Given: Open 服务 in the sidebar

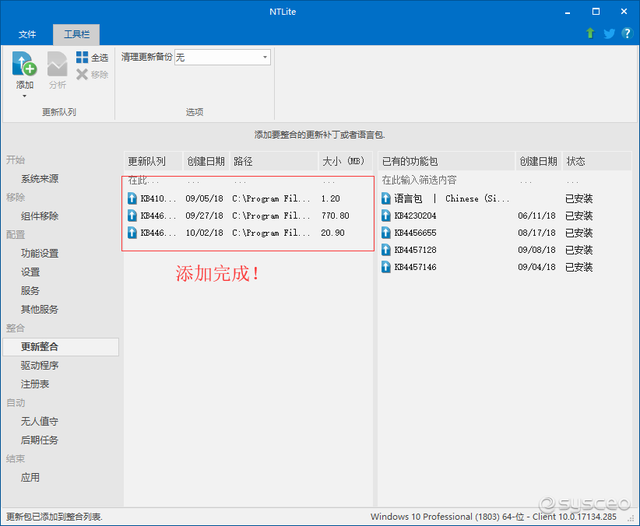Looking at the screenshot, I should (30, 291).
